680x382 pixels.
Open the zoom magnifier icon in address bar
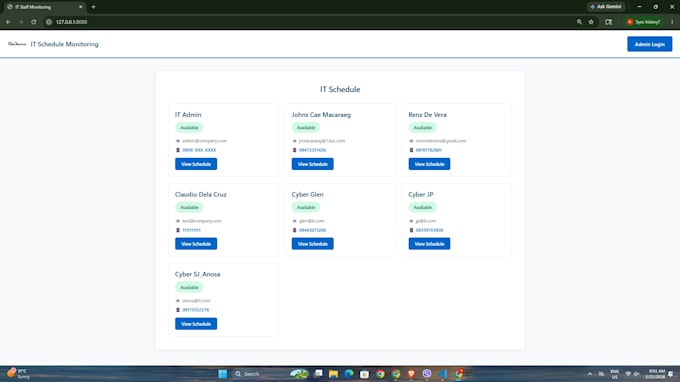(x=579, y=22)
